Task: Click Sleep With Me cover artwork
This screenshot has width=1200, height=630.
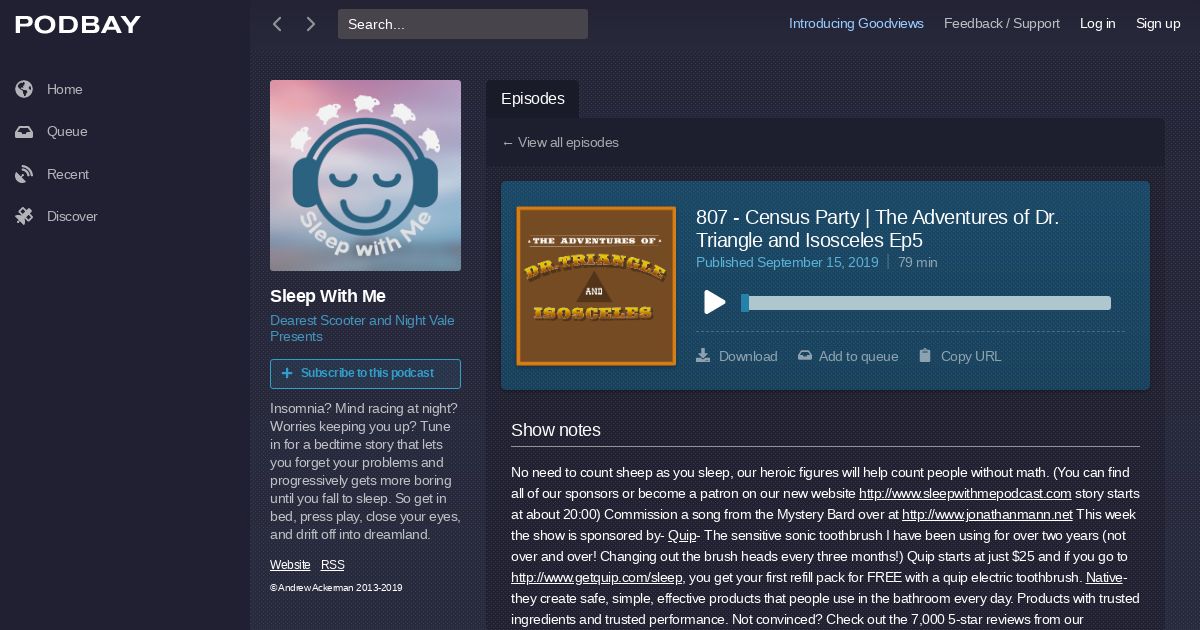Action: click(365, 175)
